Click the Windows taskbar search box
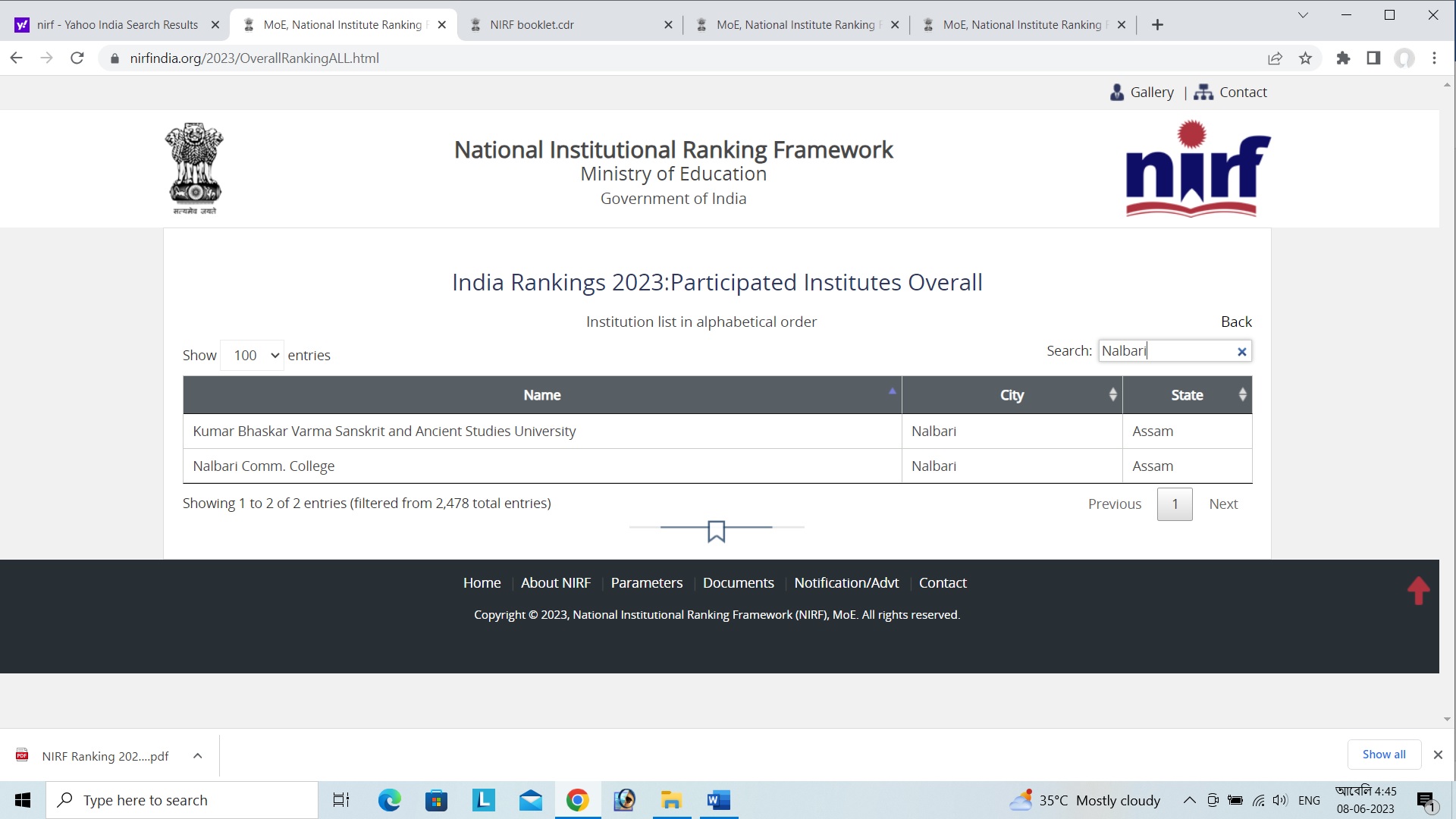Screen dimensions: 1456x819 tap(182, 800)
